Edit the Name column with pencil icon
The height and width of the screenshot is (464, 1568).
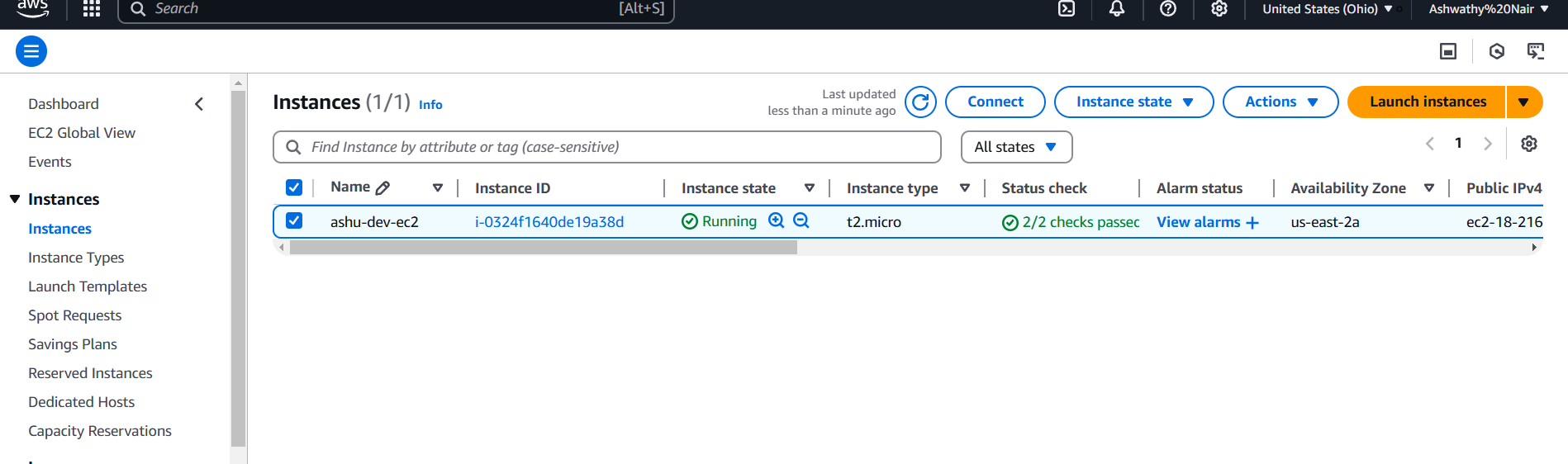click(382, 188)
